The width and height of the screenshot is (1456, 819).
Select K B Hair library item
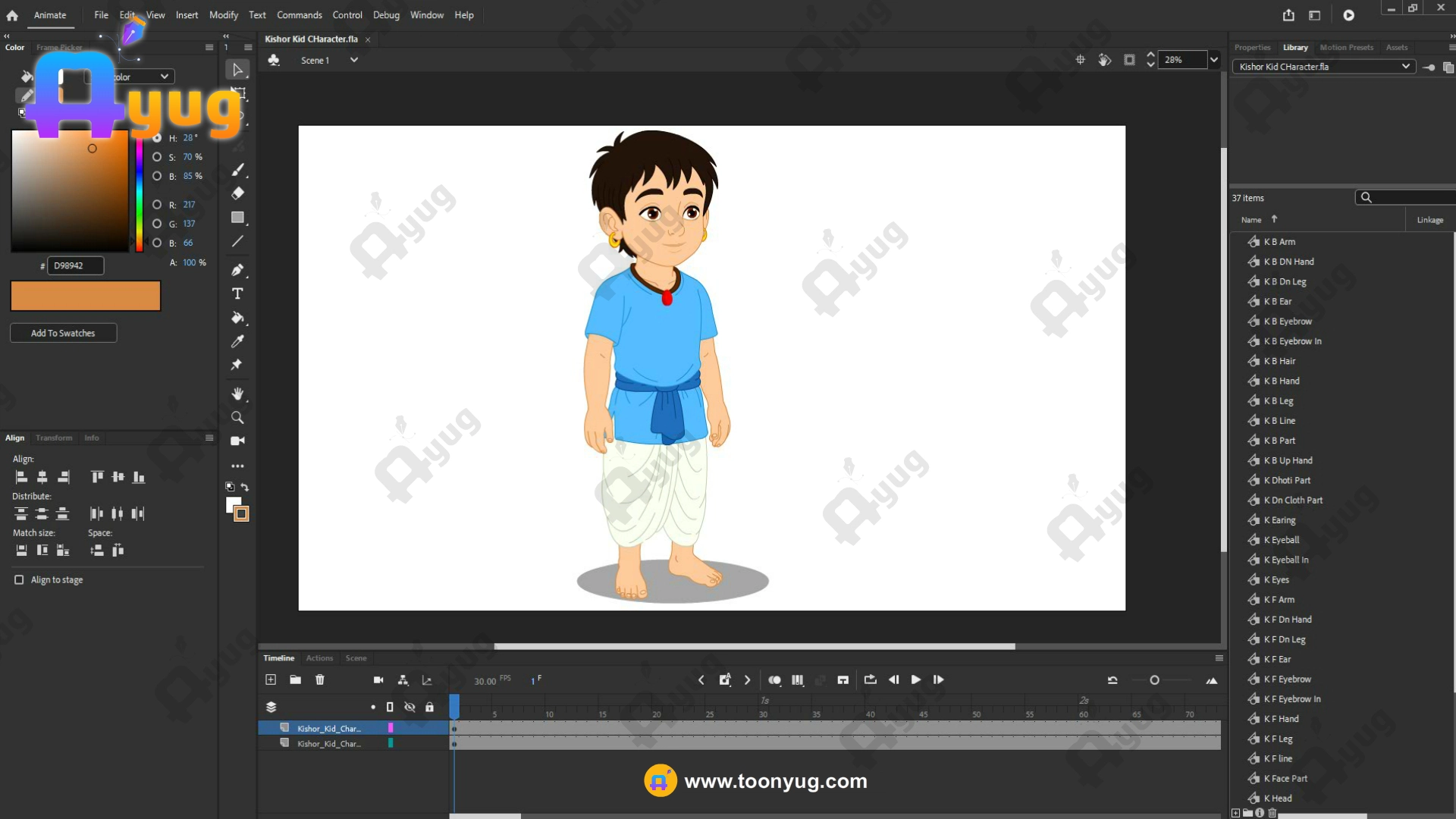(1280, 361)
